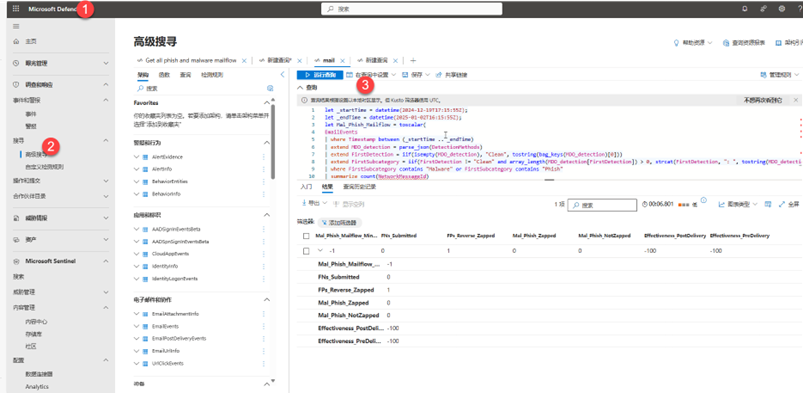Open the app launcher waffle icon
The height and width of the screenshot is (393, 803).
click(x=16, y=9)
